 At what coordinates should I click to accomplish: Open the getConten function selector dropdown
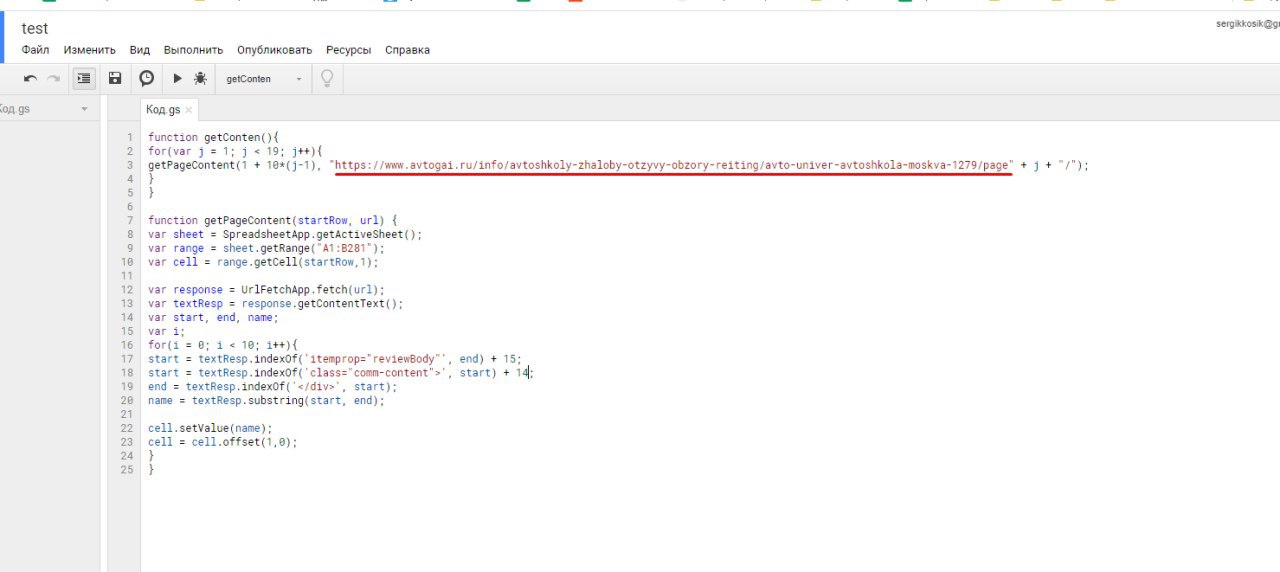point(264,79)
